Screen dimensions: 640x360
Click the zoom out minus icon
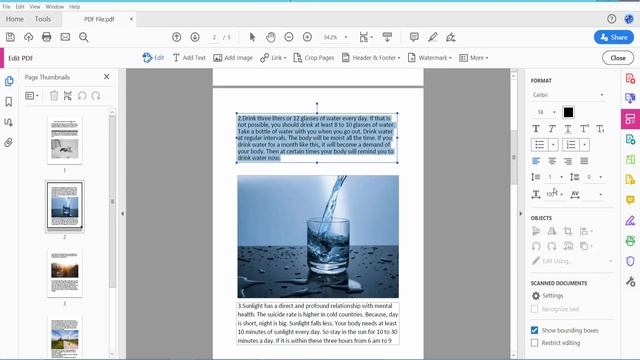click(x=289, y=37)
